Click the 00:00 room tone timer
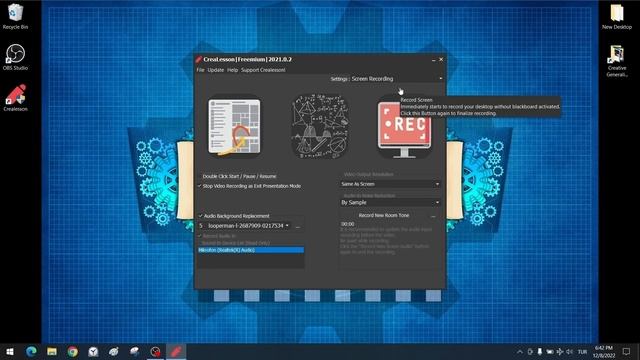The height and width of the screenshot is (360, 640). click(x=347, y=224)
